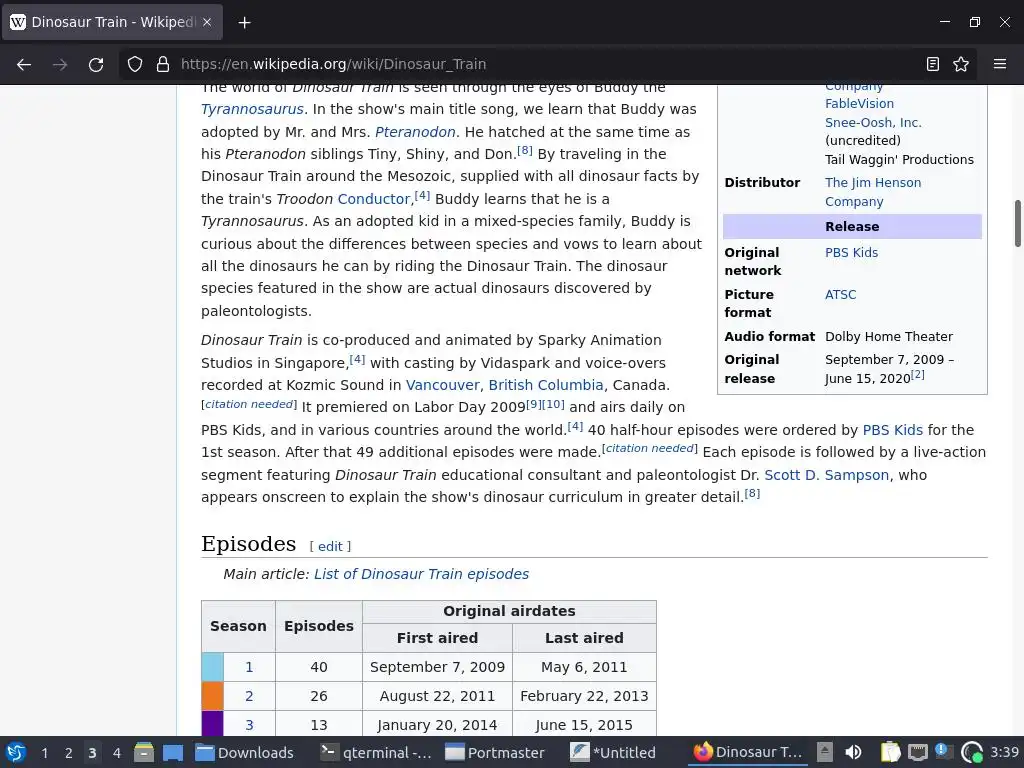The height and width of the screenshot is (768, 1024).
Task: Follow the Conductor link
Action: 374,199
